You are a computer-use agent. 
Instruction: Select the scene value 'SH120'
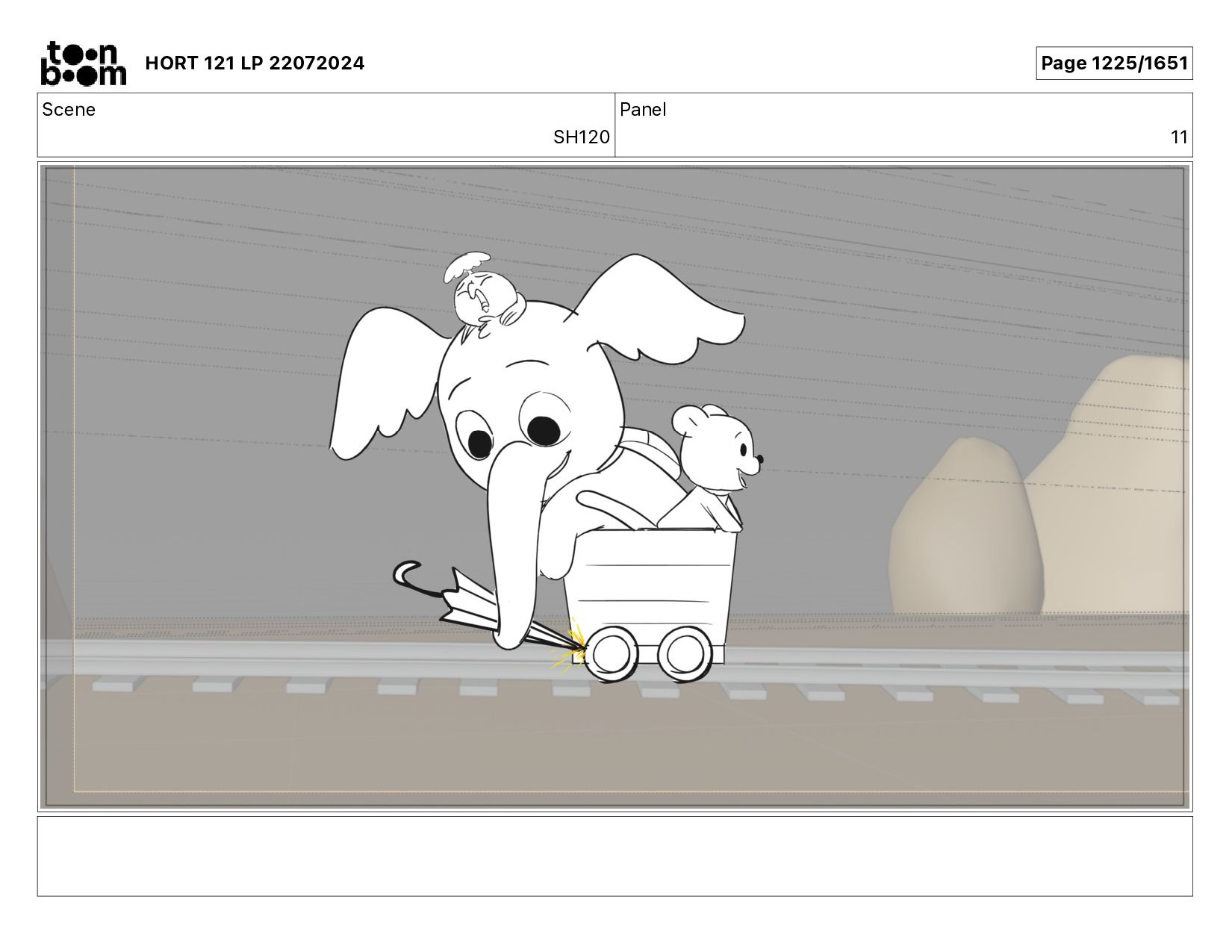tap(581, 137)
